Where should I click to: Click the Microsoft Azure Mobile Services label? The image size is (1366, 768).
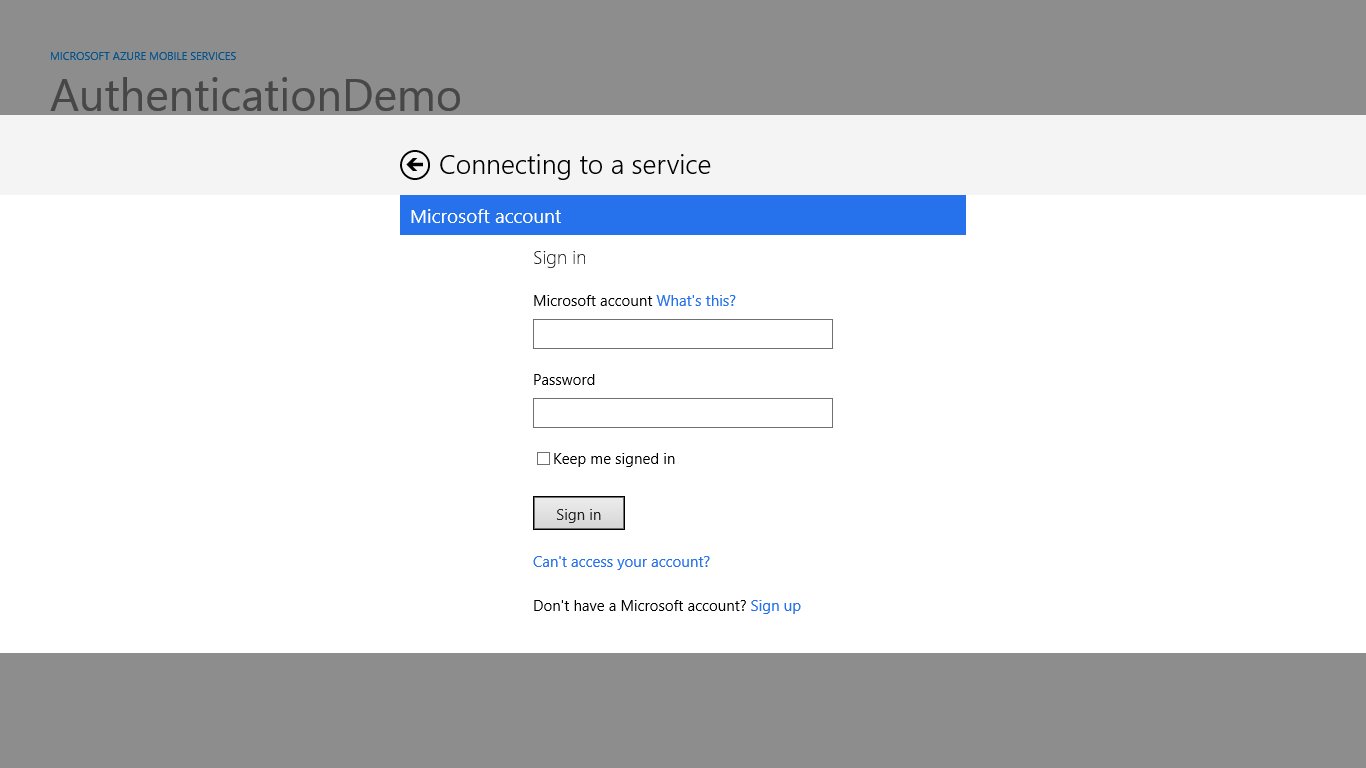click(143, 56)
